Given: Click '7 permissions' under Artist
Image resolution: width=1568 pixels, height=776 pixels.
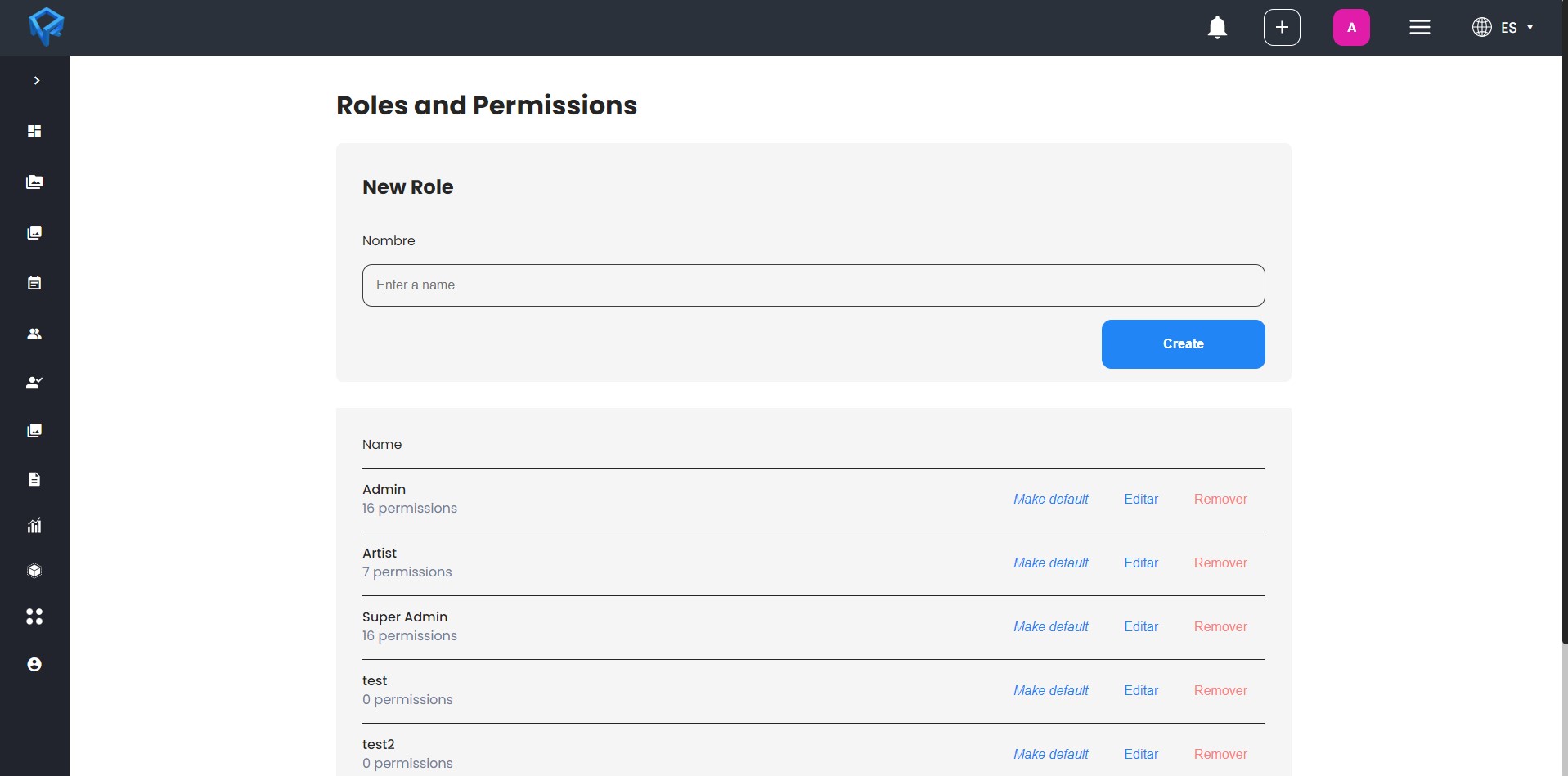Looking at the screenshot, I should tap(407, 572).
